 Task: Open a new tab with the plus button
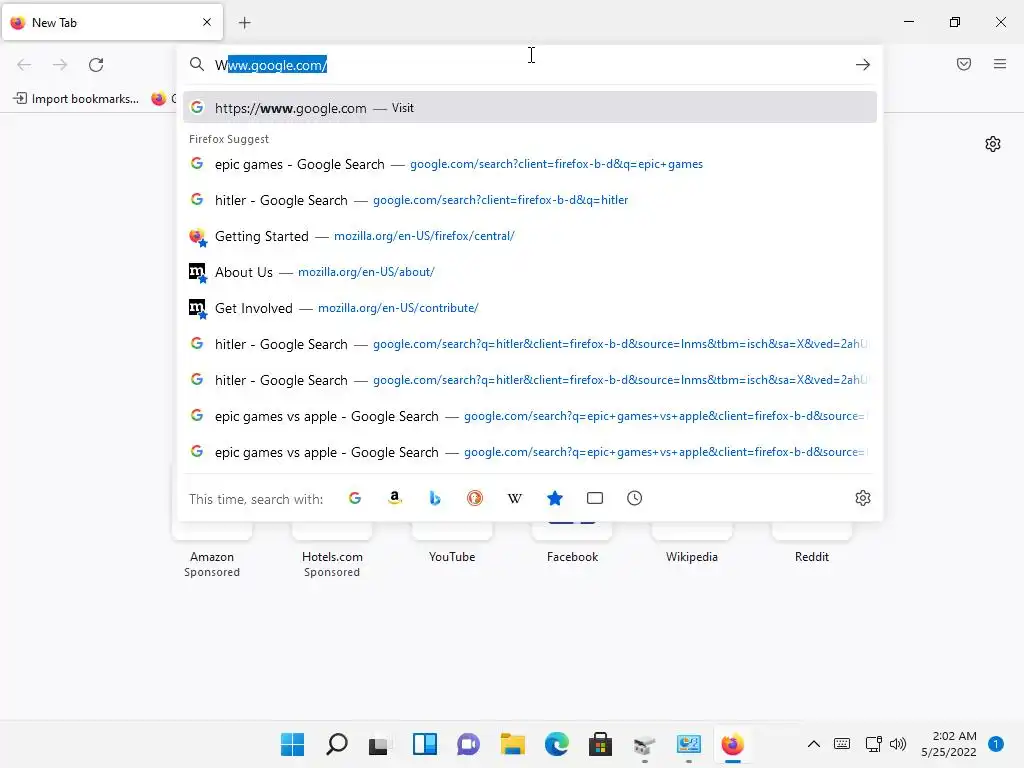click(x=245, y=23)
